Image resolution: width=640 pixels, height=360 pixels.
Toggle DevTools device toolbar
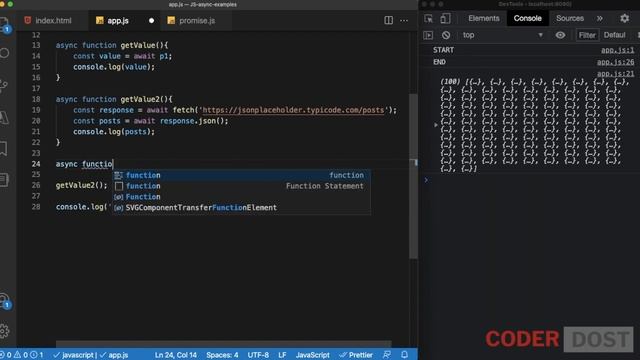[x=445, y=18]
